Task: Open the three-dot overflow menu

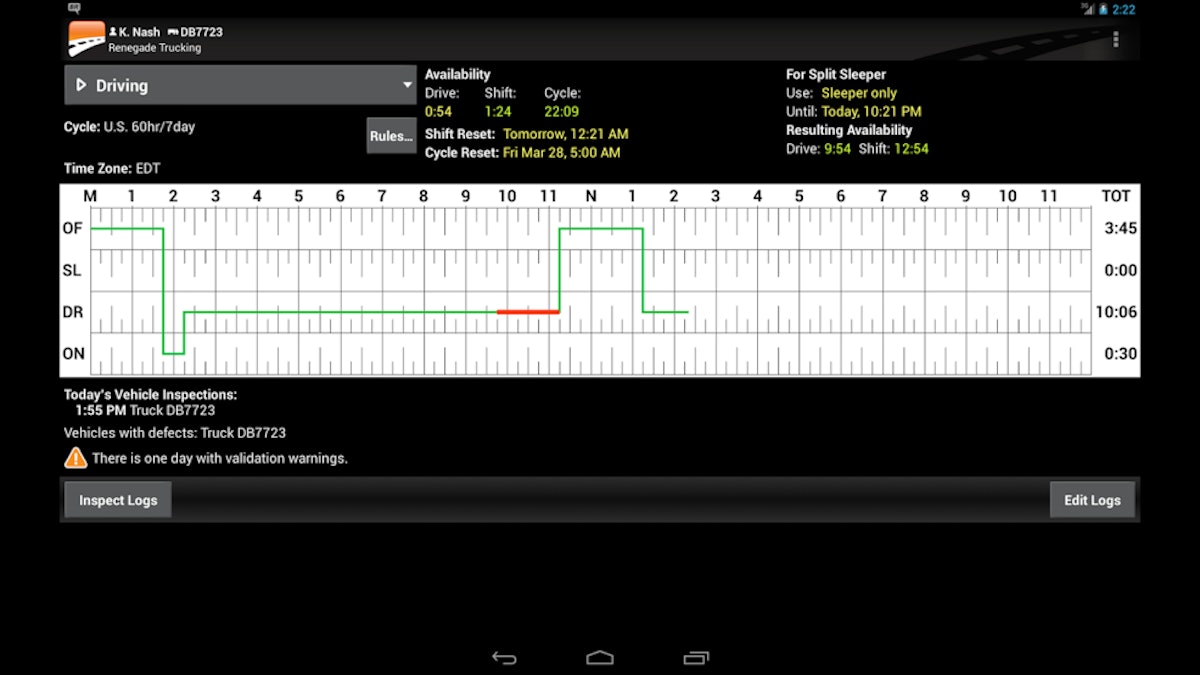Action: click(1116, 39)
